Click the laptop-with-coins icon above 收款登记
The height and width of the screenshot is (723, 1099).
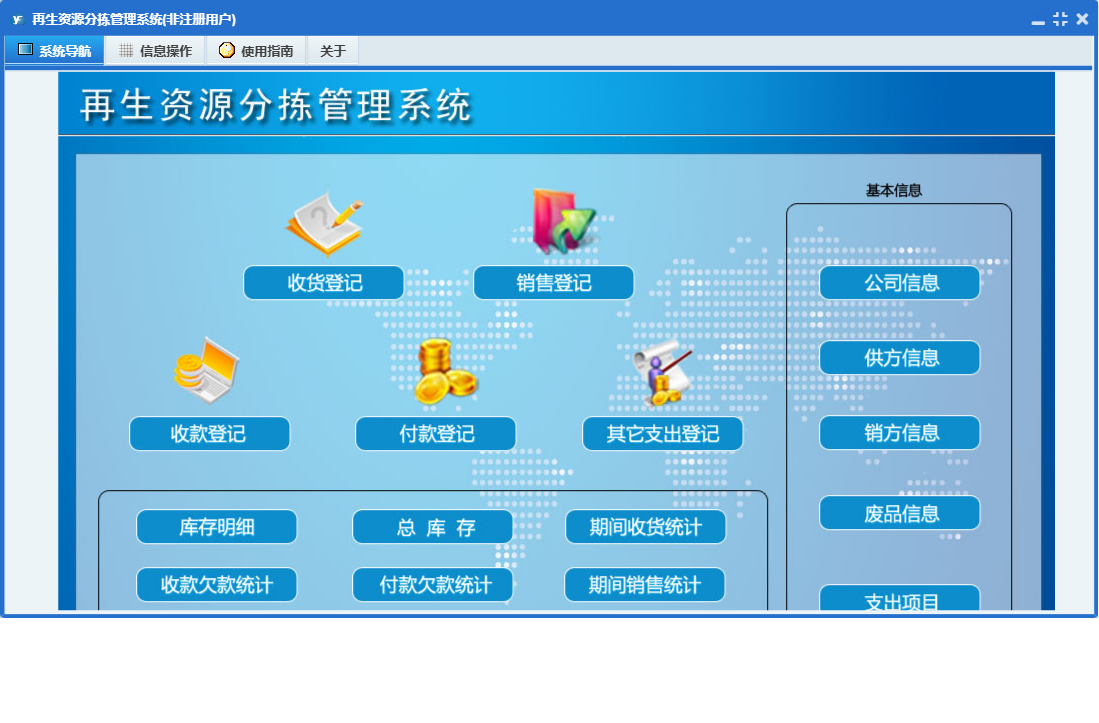(x=207, y=371)
